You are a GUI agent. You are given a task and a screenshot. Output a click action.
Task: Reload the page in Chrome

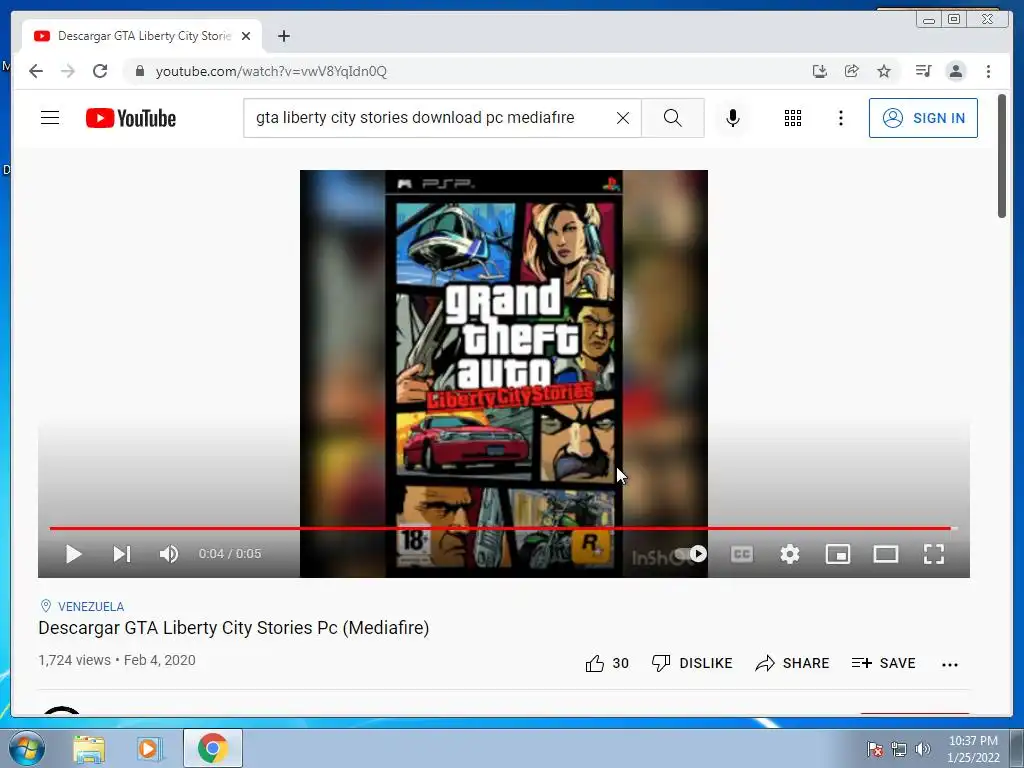pos(100,71)
